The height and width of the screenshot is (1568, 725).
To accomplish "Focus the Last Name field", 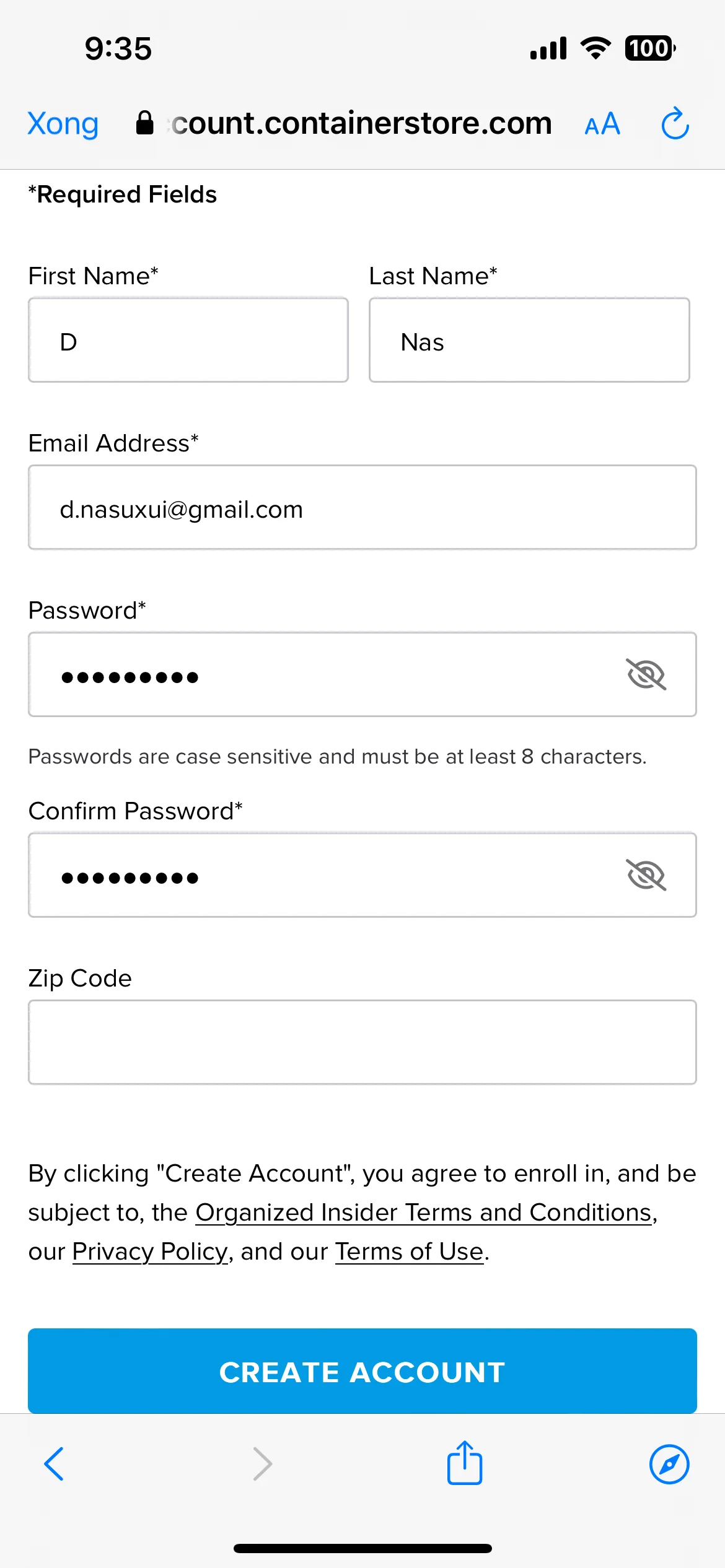I will coord(529,340).
